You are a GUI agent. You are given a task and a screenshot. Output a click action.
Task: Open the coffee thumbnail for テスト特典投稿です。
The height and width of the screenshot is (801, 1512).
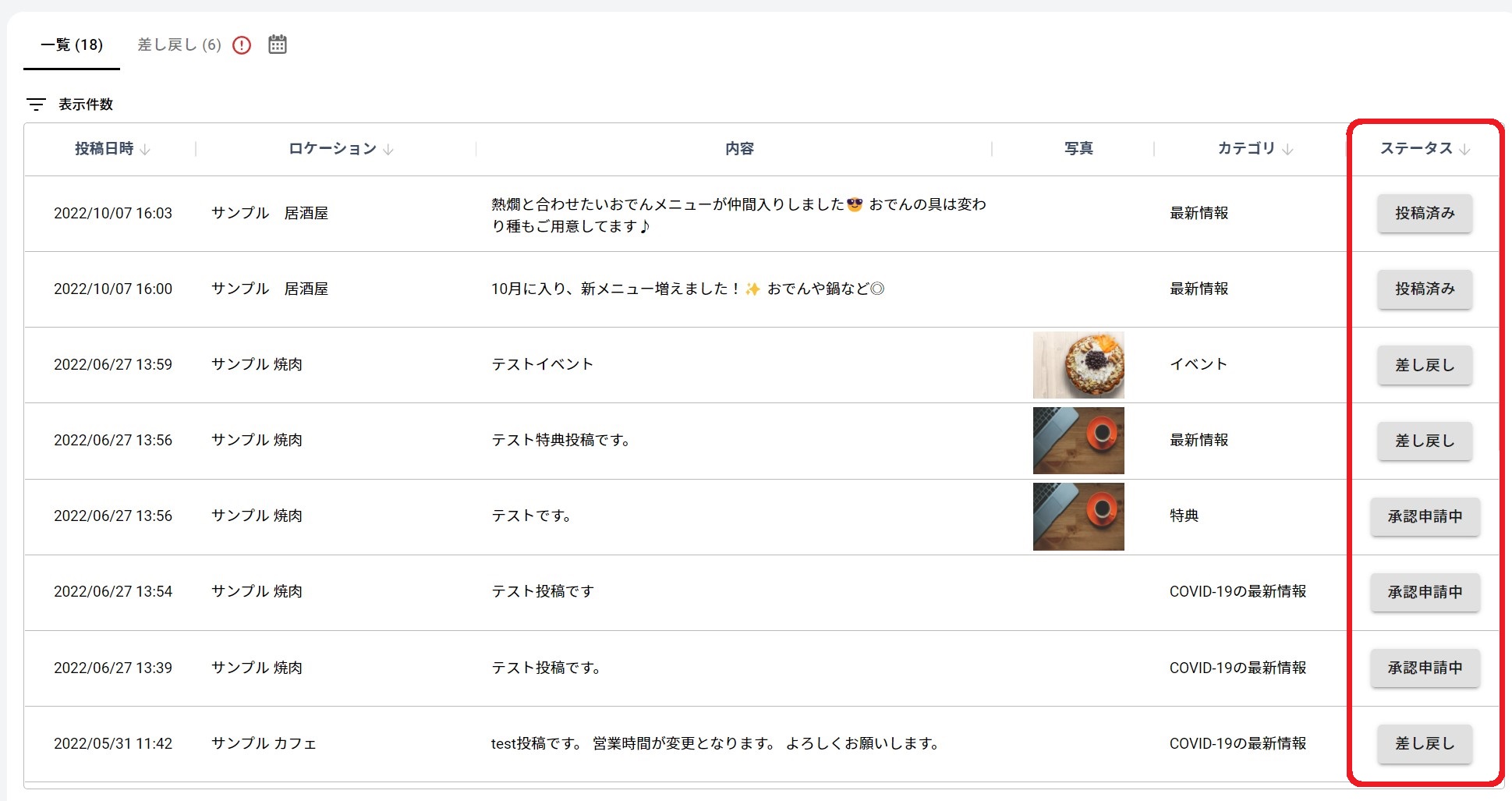click(x=1078, y=441)
